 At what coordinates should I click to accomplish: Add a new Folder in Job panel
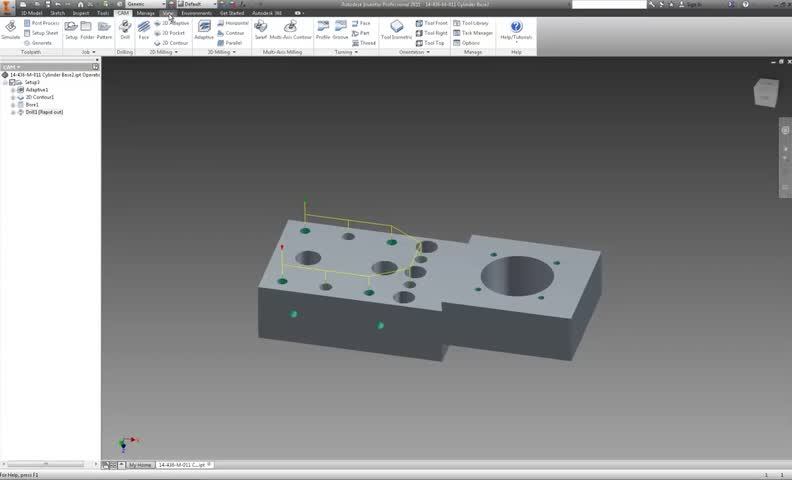(x=87, y=30)
